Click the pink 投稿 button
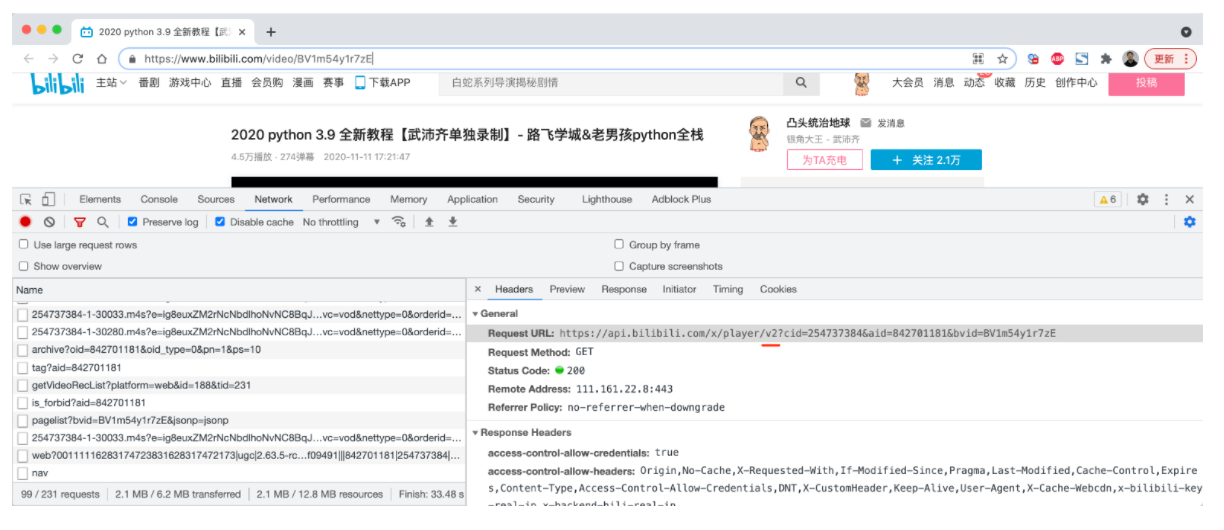 point(1146,83)
